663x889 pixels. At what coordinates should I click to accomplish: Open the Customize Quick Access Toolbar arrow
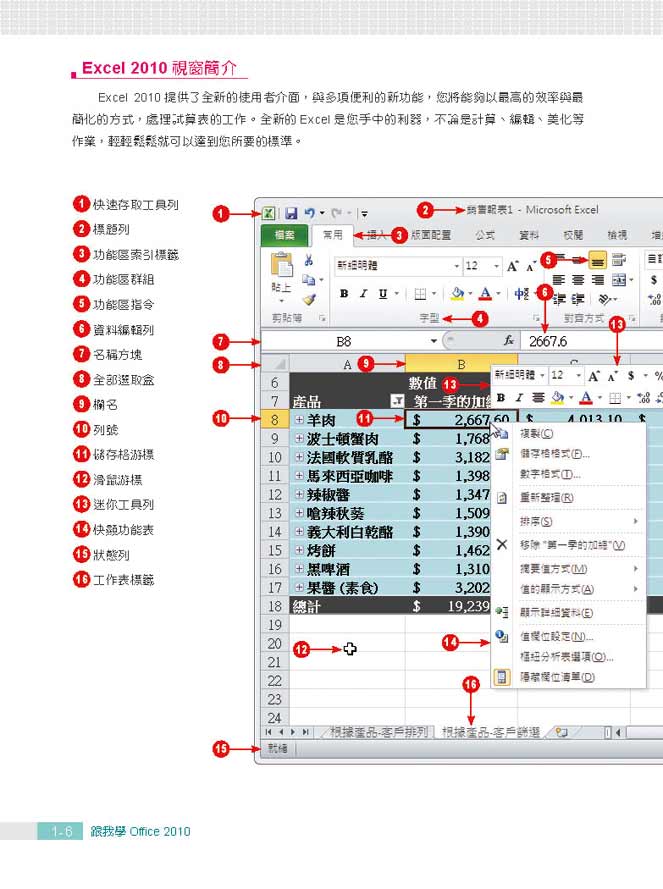pyautogui.click(x=365, y=214)
